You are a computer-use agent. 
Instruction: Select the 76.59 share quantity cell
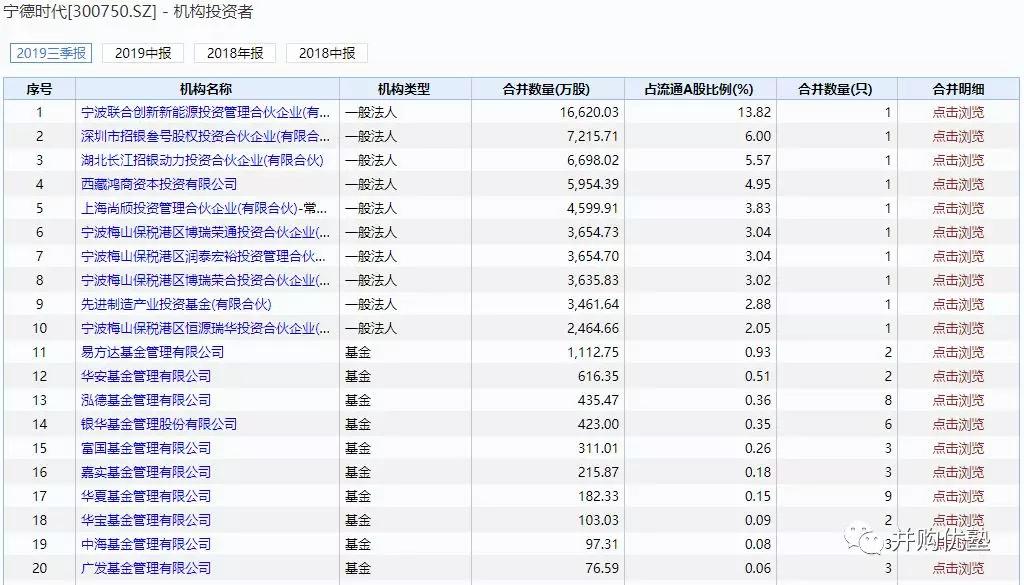coord(601,568)
